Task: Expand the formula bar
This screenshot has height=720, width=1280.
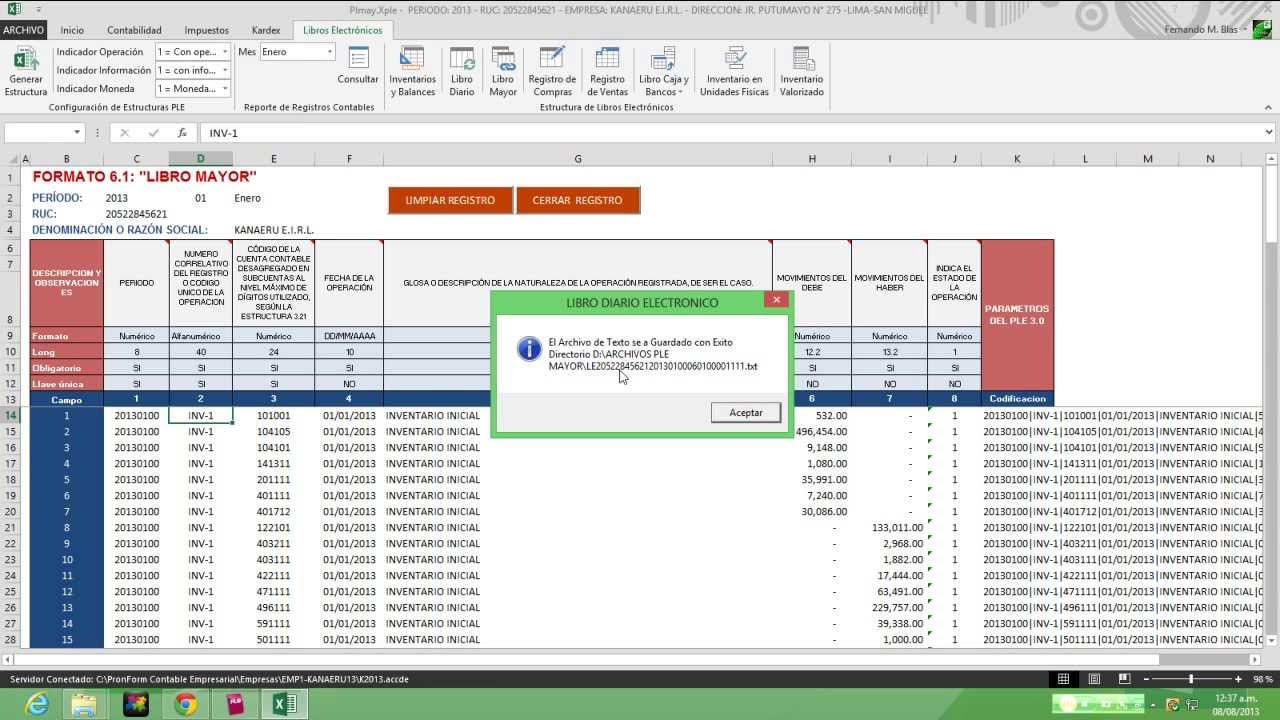Action: click(x=1270, y=132)
